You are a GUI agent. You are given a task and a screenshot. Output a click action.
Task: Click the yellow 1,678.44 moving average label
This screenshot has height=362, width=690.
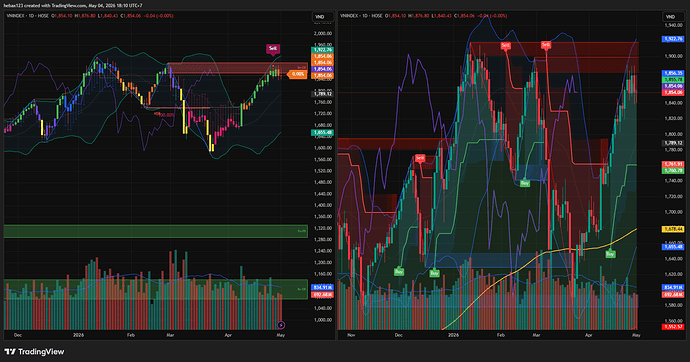coord(673,229)
